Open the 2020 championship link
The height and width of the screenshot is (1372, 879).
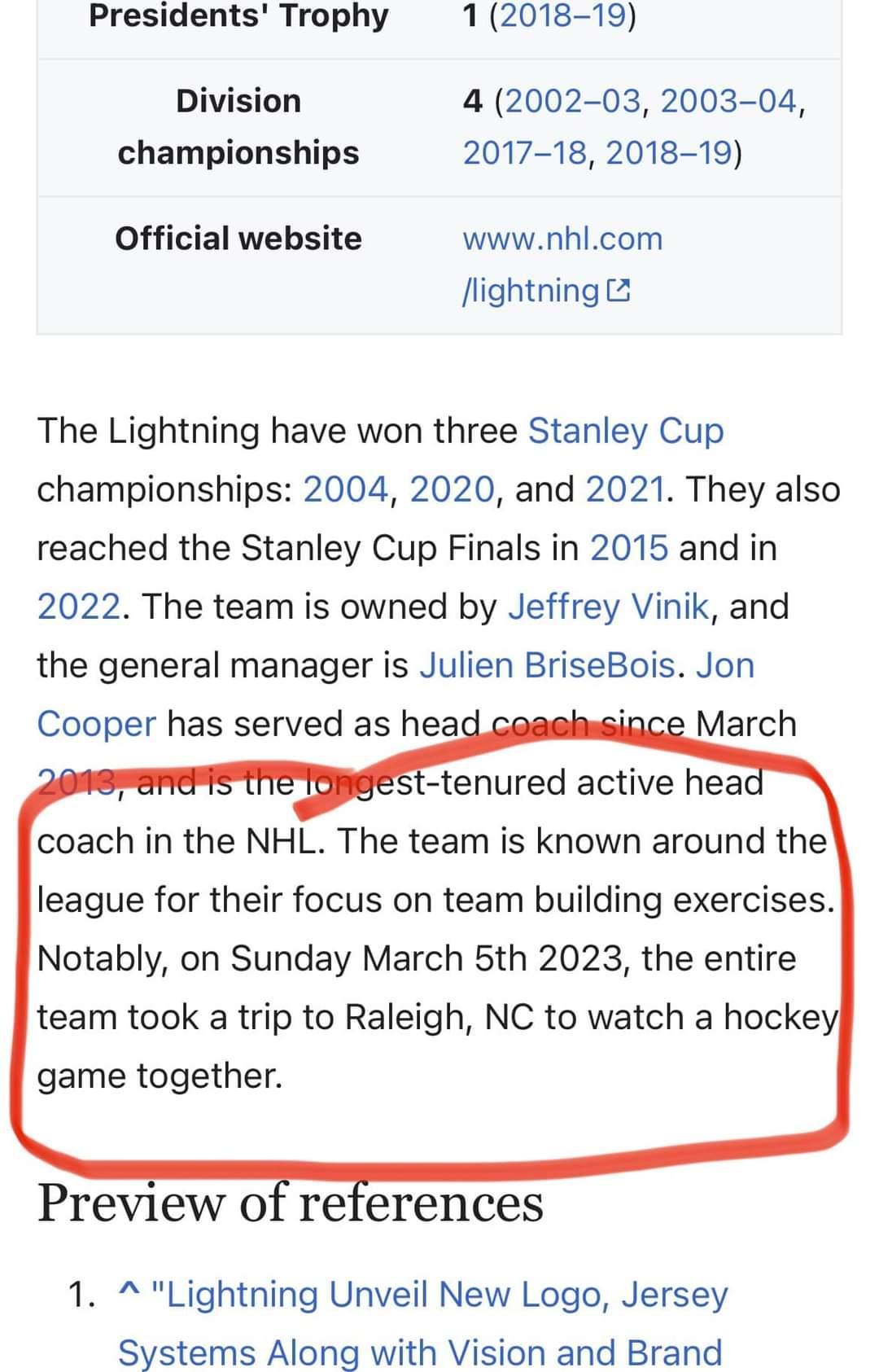pyautogui.click(x=452, y=489)
